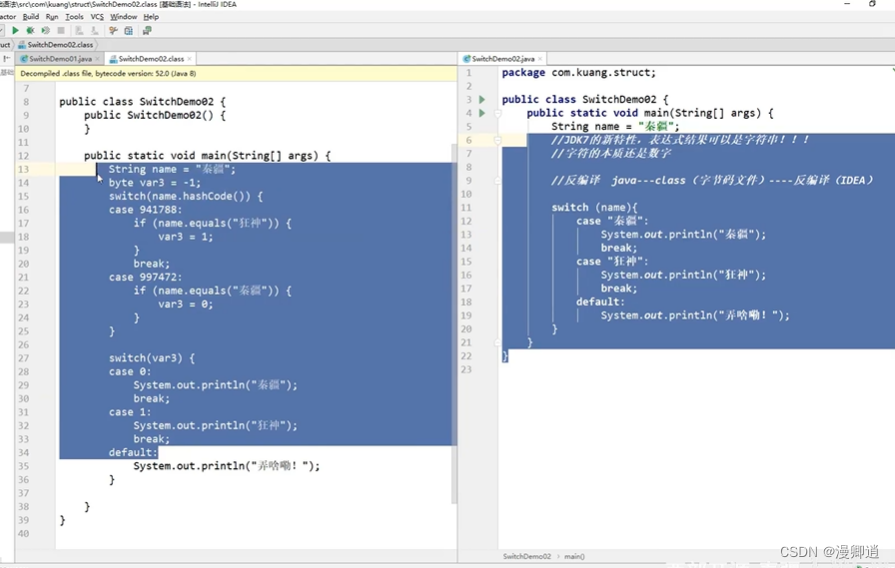Open the Project Structure icon
The height and width of the screenshot is (568, 895).
click(128, 31)
